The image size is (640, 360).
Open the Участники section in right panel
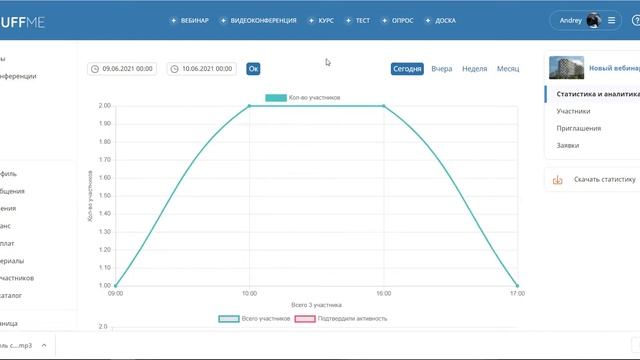pyautogui.click(x=573, y=111)
